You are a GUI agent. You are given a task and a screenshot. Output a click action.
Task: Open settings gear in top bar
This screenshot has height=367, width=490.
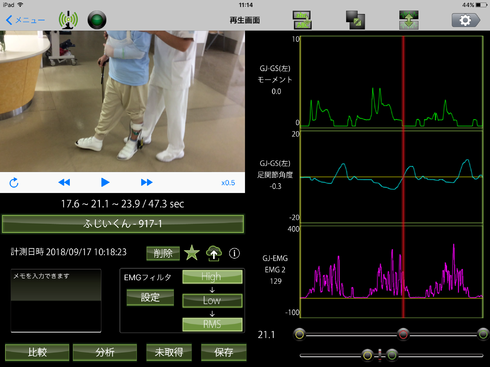(x=466, y=20)
